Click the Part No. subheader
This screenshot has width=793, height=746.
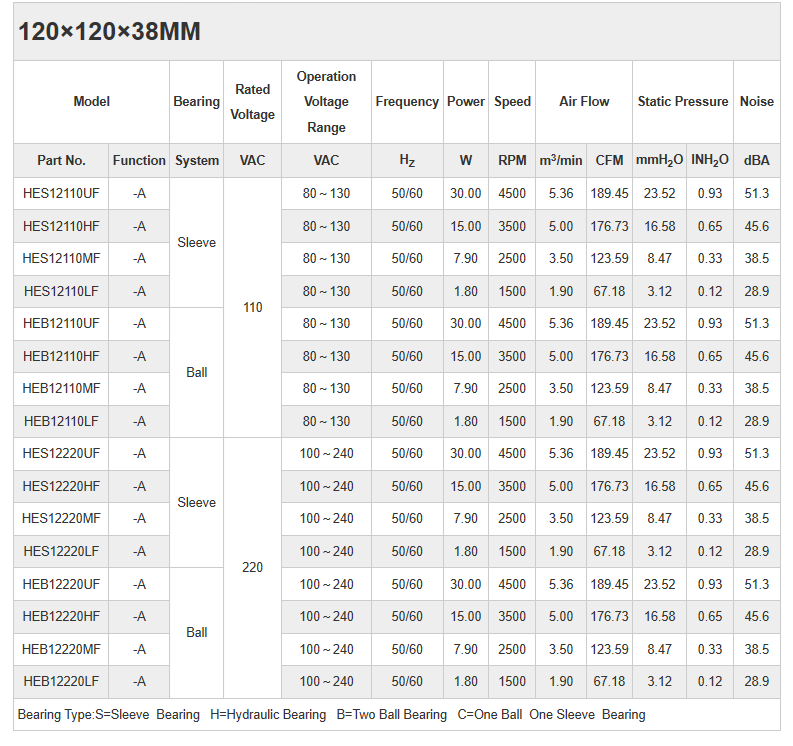click(61, 160)
